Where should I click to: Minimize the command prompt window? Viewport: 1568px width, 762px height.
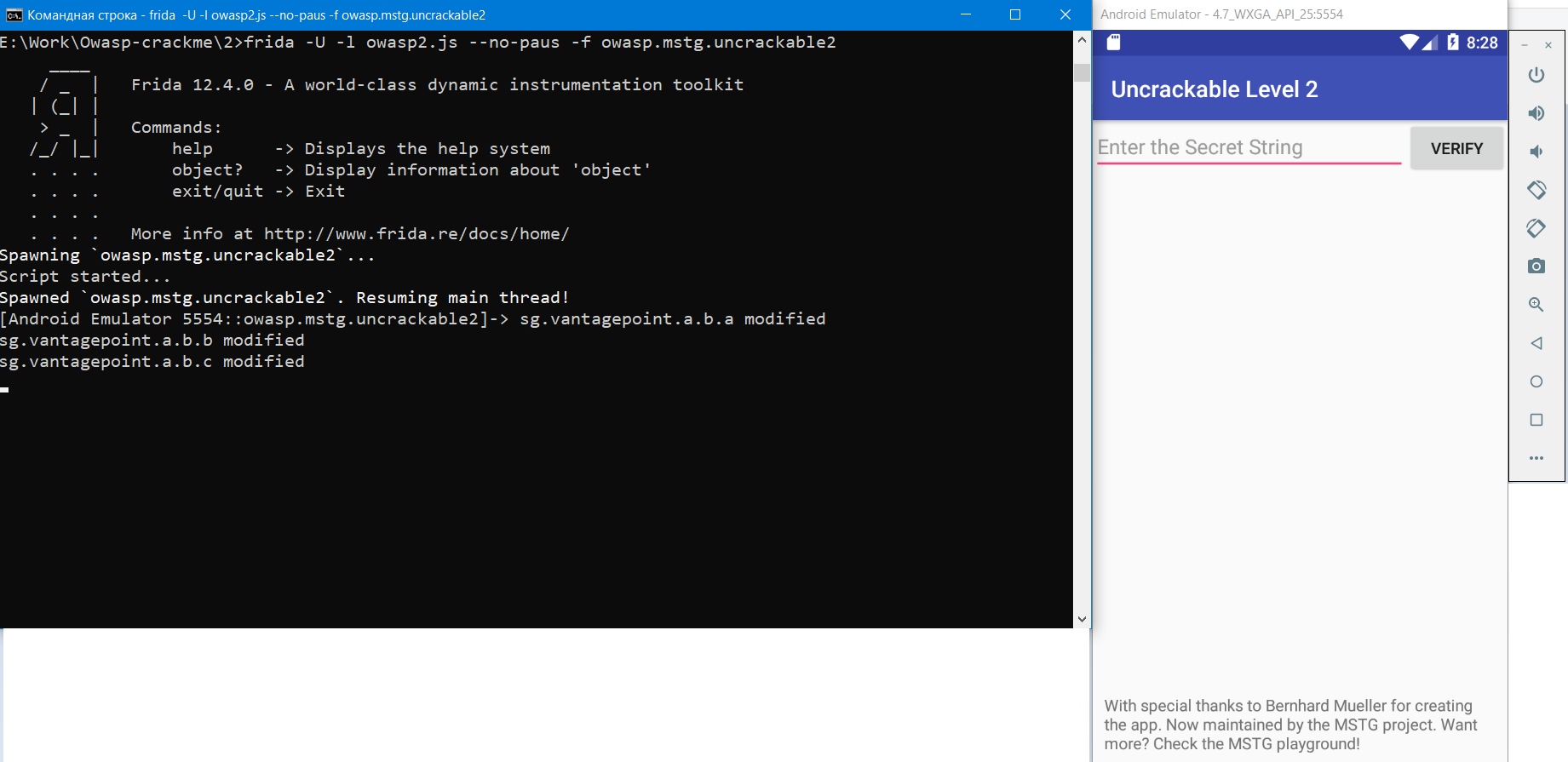pos(966,14)
